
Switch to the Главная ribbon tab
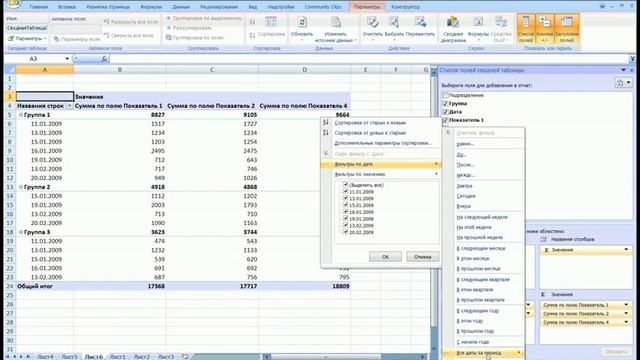pyautogui.click(x=39, y=7)
